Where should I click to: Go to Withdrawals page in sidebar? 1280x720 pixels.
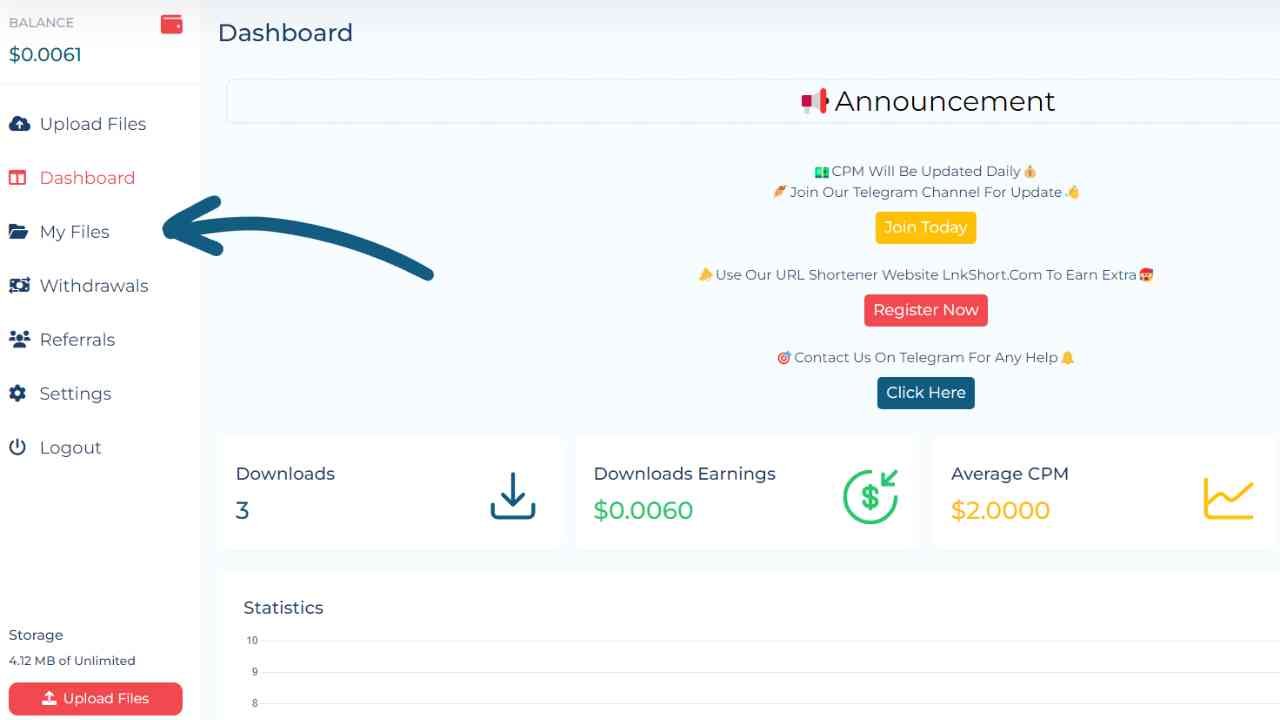click(x=93, y=286)
